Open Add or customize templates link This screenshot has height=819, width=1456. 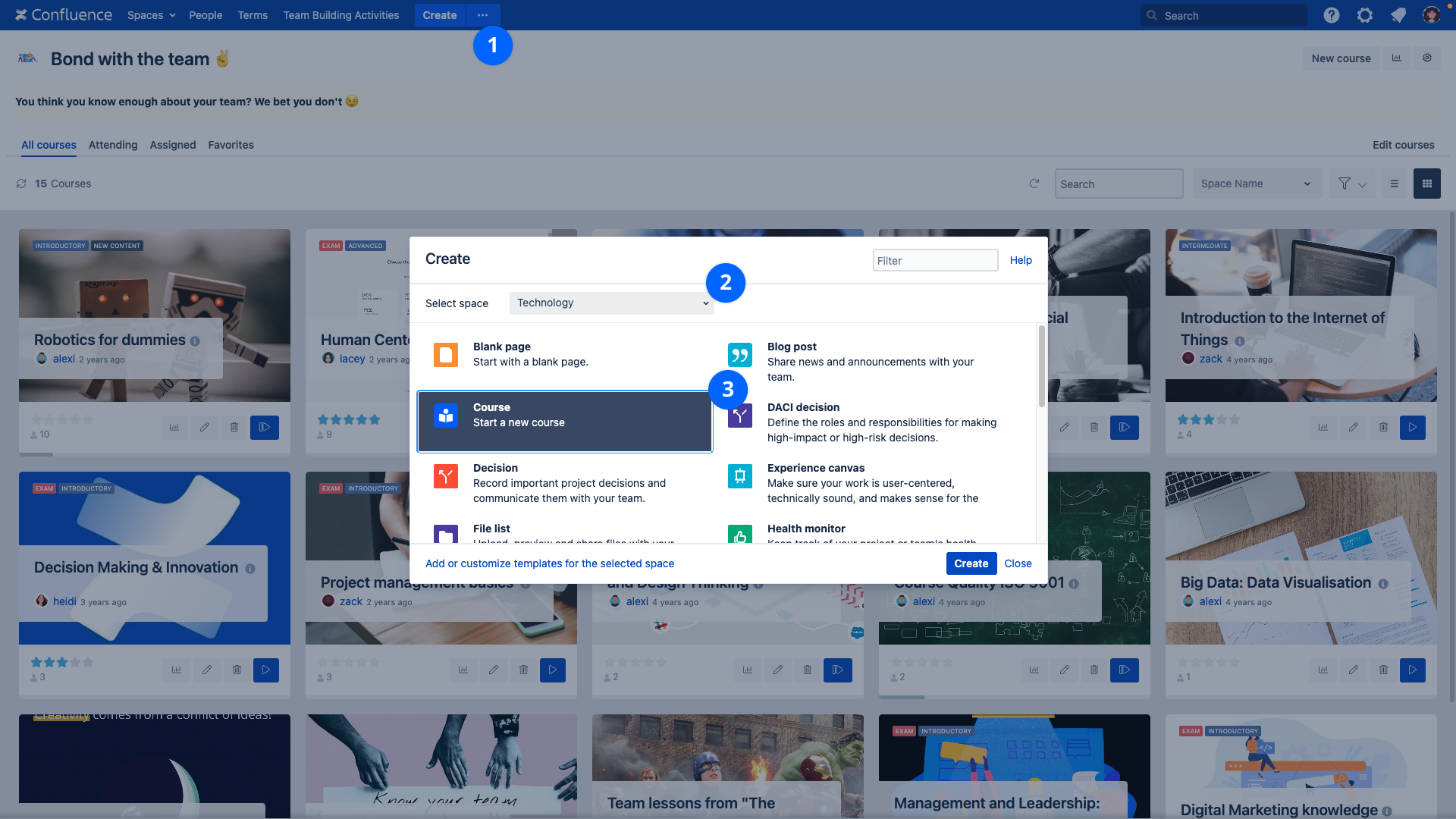549,563
